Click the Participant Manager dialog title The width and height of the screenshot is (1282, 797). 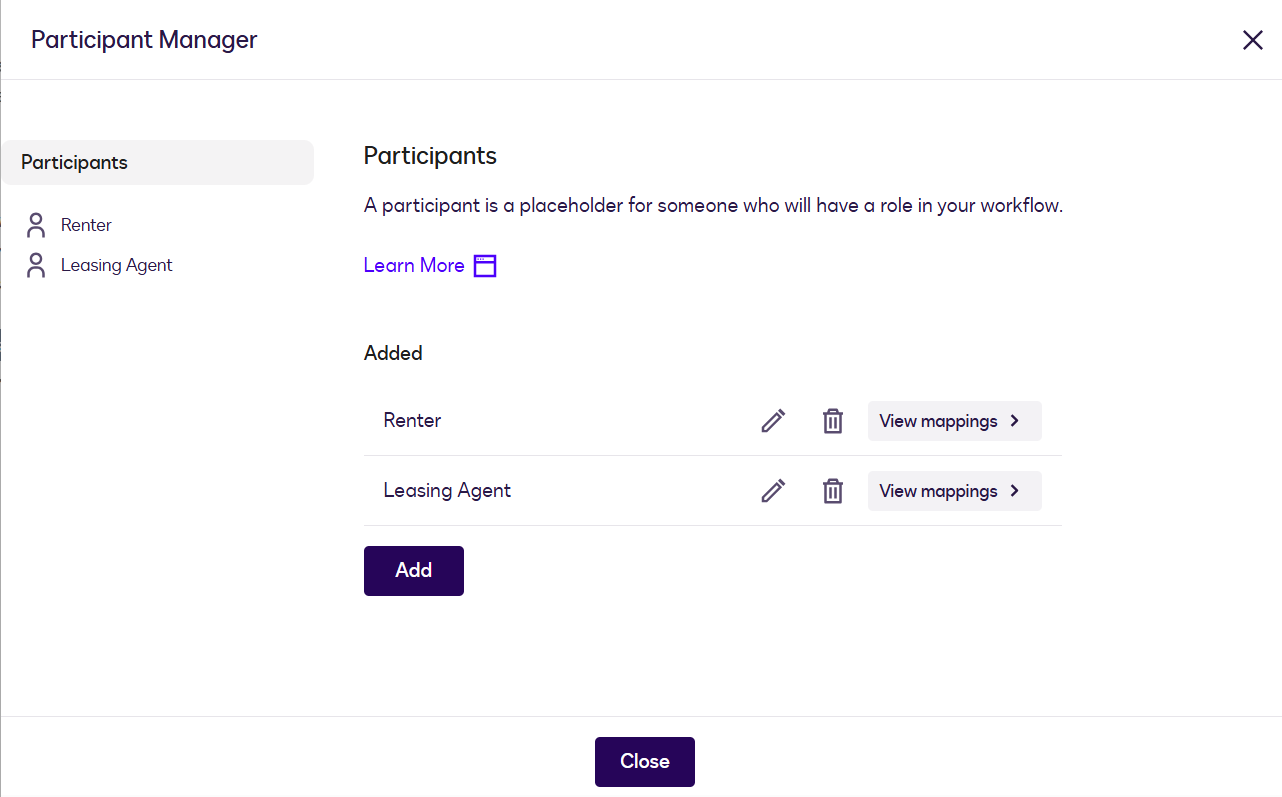pos(144,39)
